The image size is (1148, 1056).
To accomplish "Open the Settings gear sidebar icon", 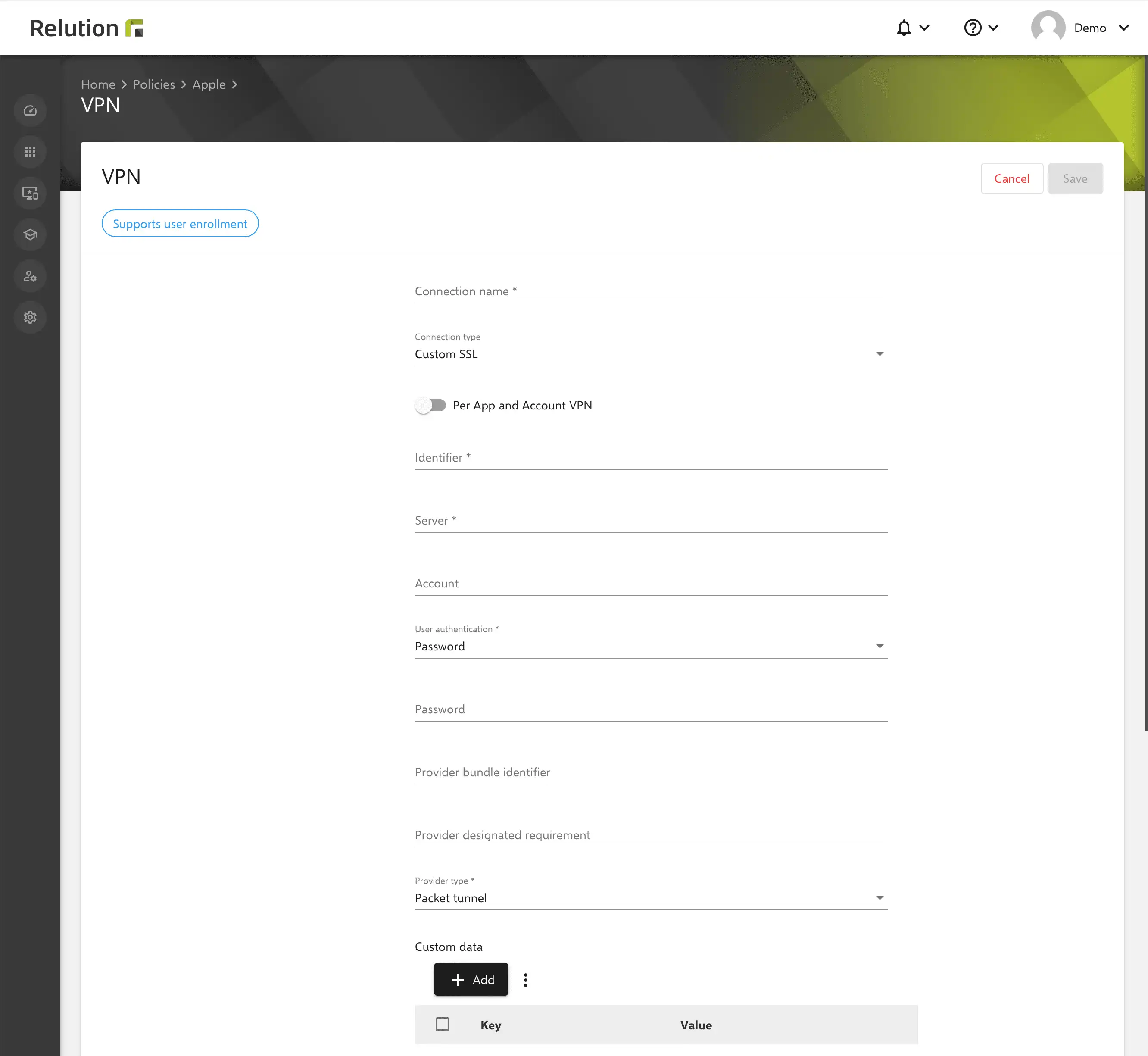I will pyautogui.click(x=30, y=317).
